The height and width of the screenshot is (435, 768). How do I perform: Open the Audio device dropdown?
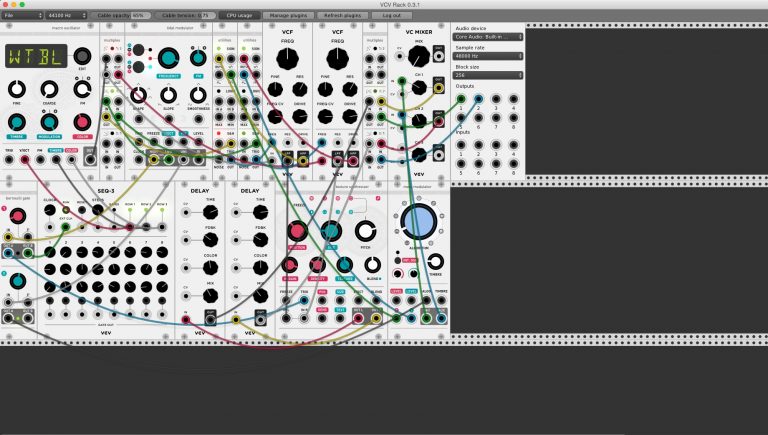(488, 37)
